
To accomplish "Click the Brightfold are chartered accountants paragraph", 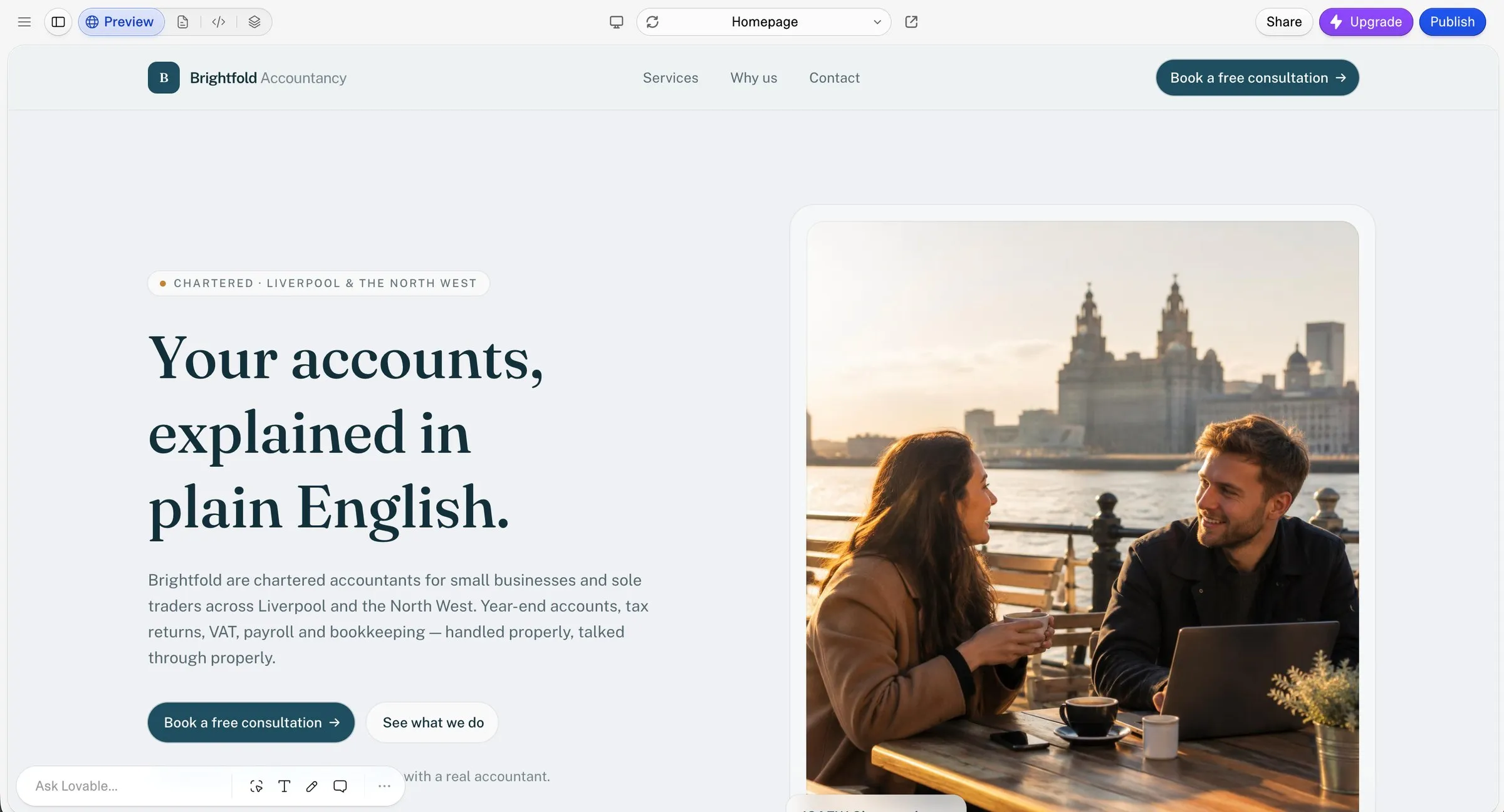I will click(399, 618).
